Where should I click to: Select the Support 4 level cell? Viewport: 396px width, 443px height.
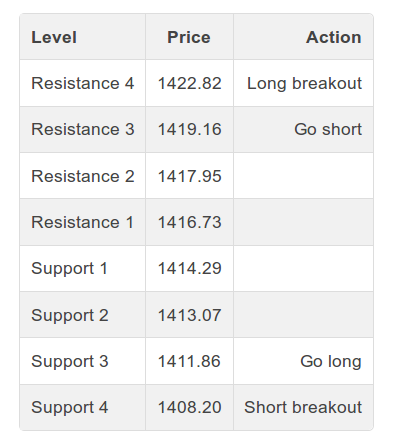(83, 407)
